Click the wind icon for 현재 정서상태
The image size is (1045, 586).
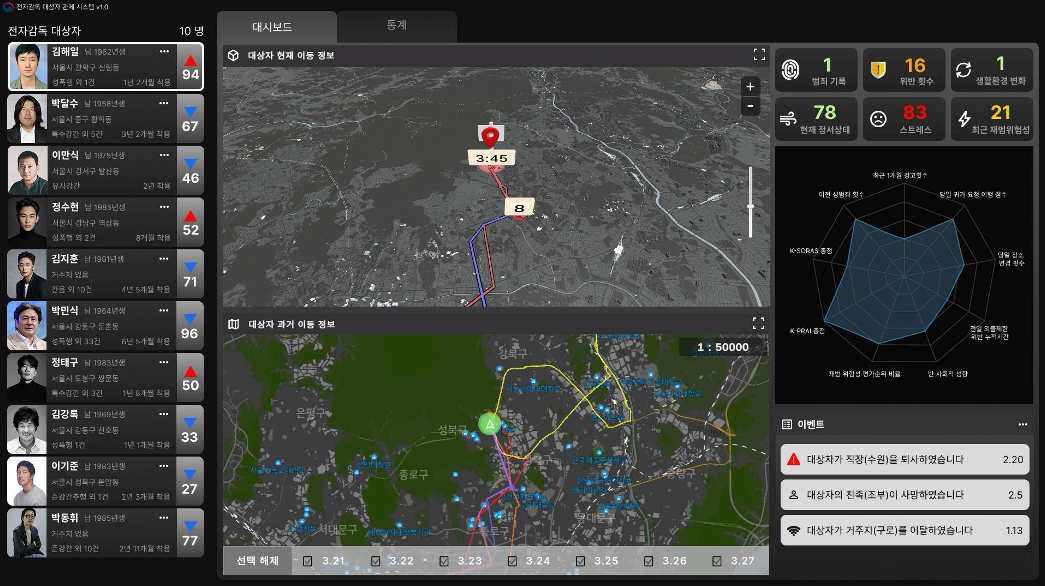tap(790, 118)
